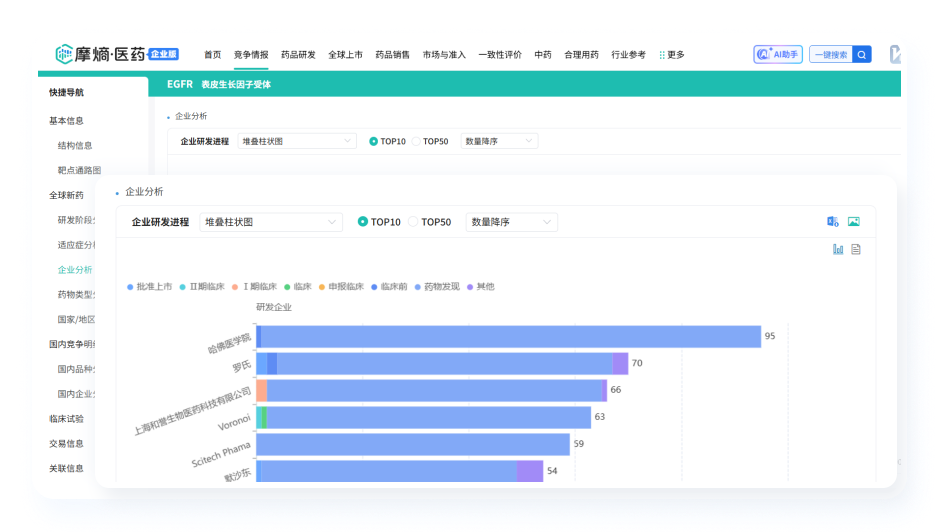The width and height of the screenshot is (940, 532).
Task: Open 行业参考 navigation tab
Action: tap(628, 55)
